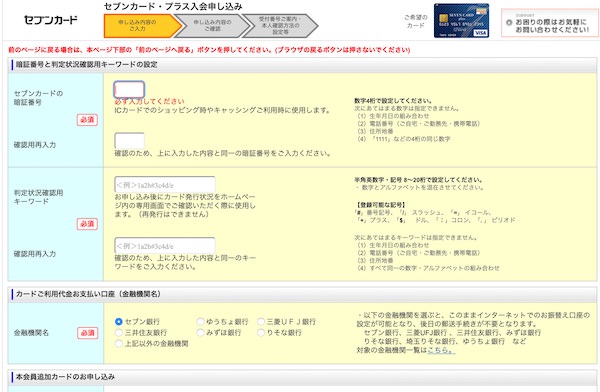600x392 pixels.
Task: Select the 三菱ＵＦＪ銀行 radio button
Action: point(261,322)
